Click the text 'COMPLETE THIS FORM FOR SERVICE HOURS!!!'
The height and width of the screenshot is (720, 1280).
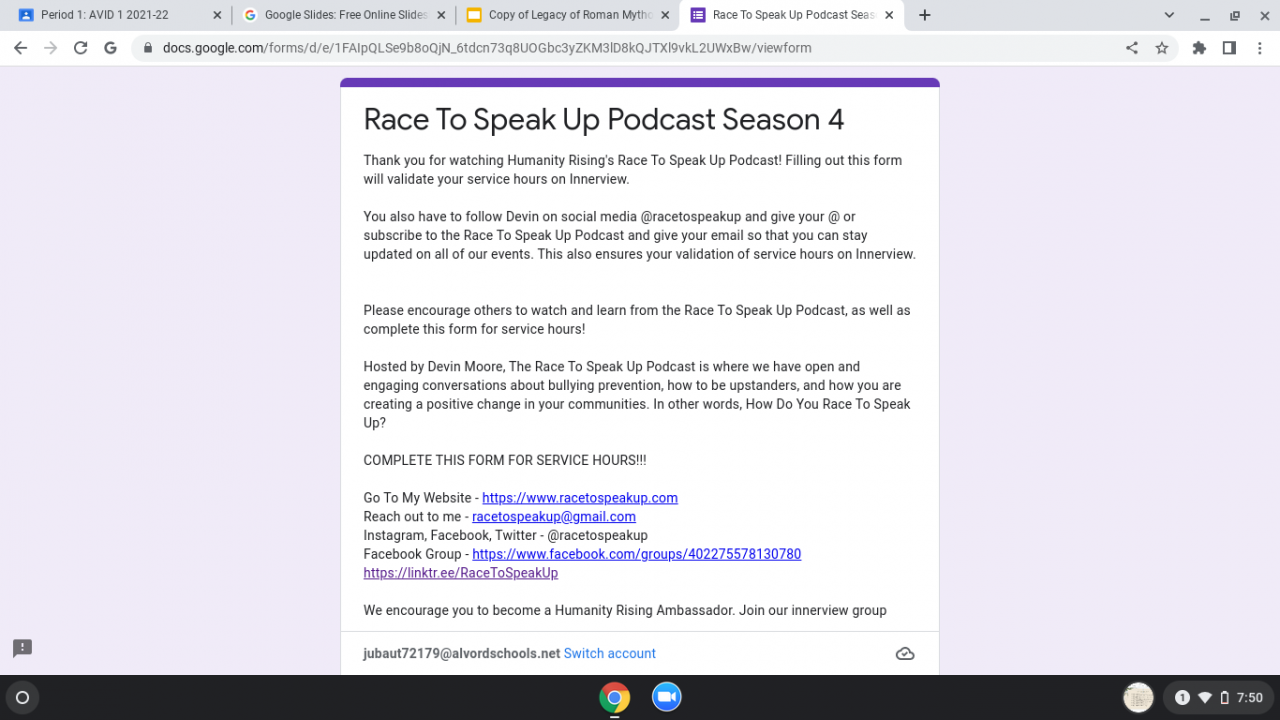point(505,460)
